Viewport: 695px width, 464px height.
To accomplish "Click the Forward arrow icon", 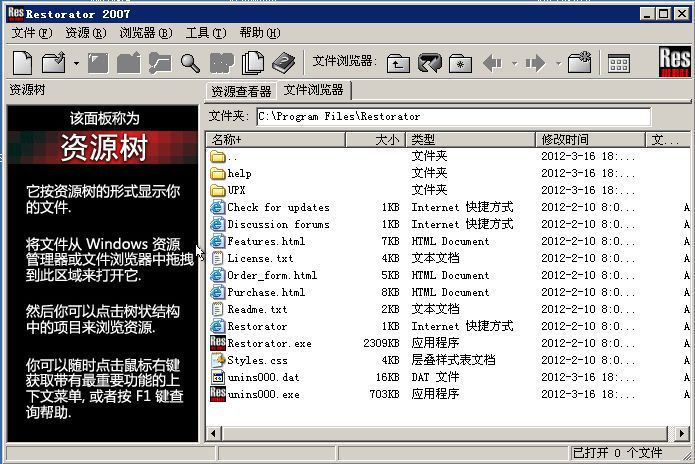I will tap(535, 63).
